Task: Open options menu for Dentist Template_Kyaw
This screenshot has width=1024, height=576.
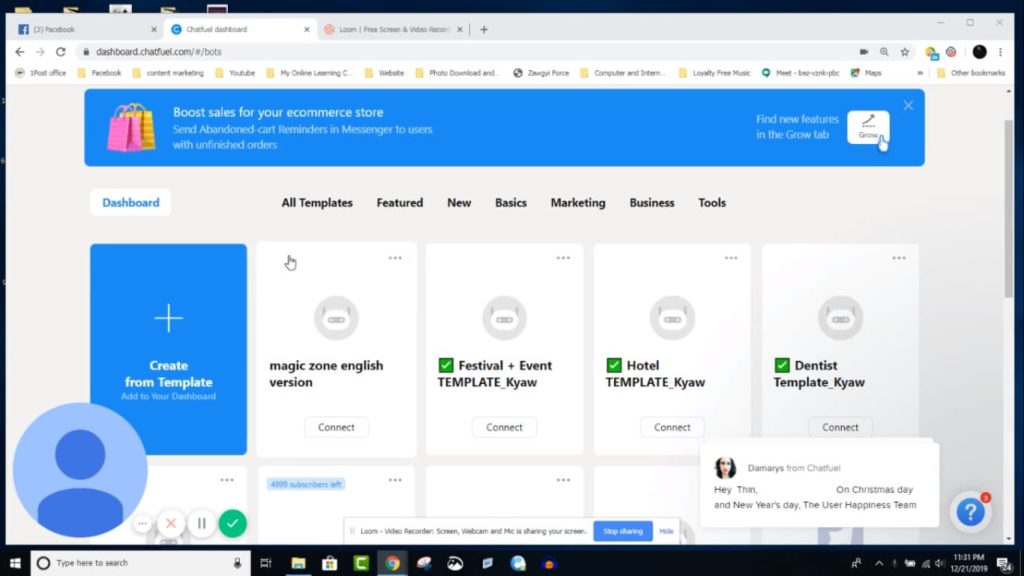Action: pos(899,258)
